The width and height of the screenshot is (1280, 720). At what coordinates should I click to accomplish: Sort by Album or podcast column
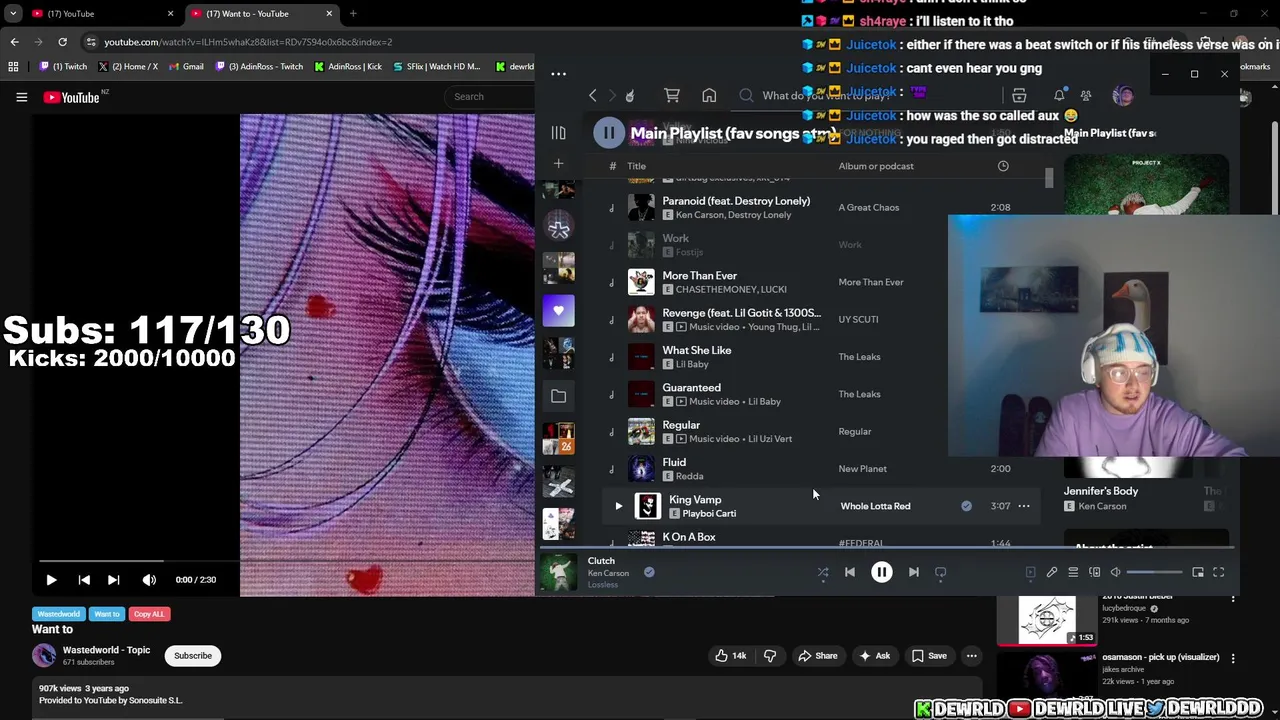(x=876, y=166)
